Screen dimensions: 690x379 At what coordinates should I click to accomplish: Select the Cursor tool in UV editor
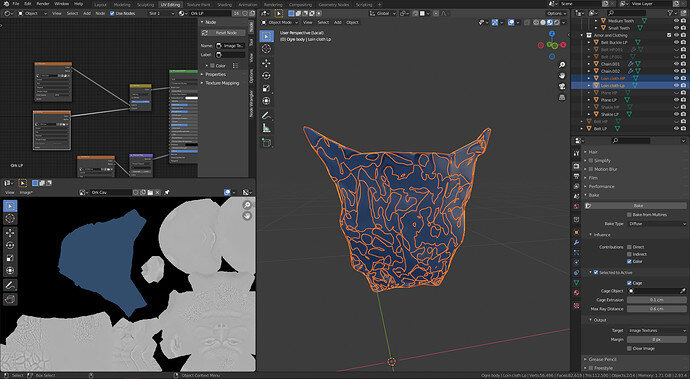click(x=10, y=218)
